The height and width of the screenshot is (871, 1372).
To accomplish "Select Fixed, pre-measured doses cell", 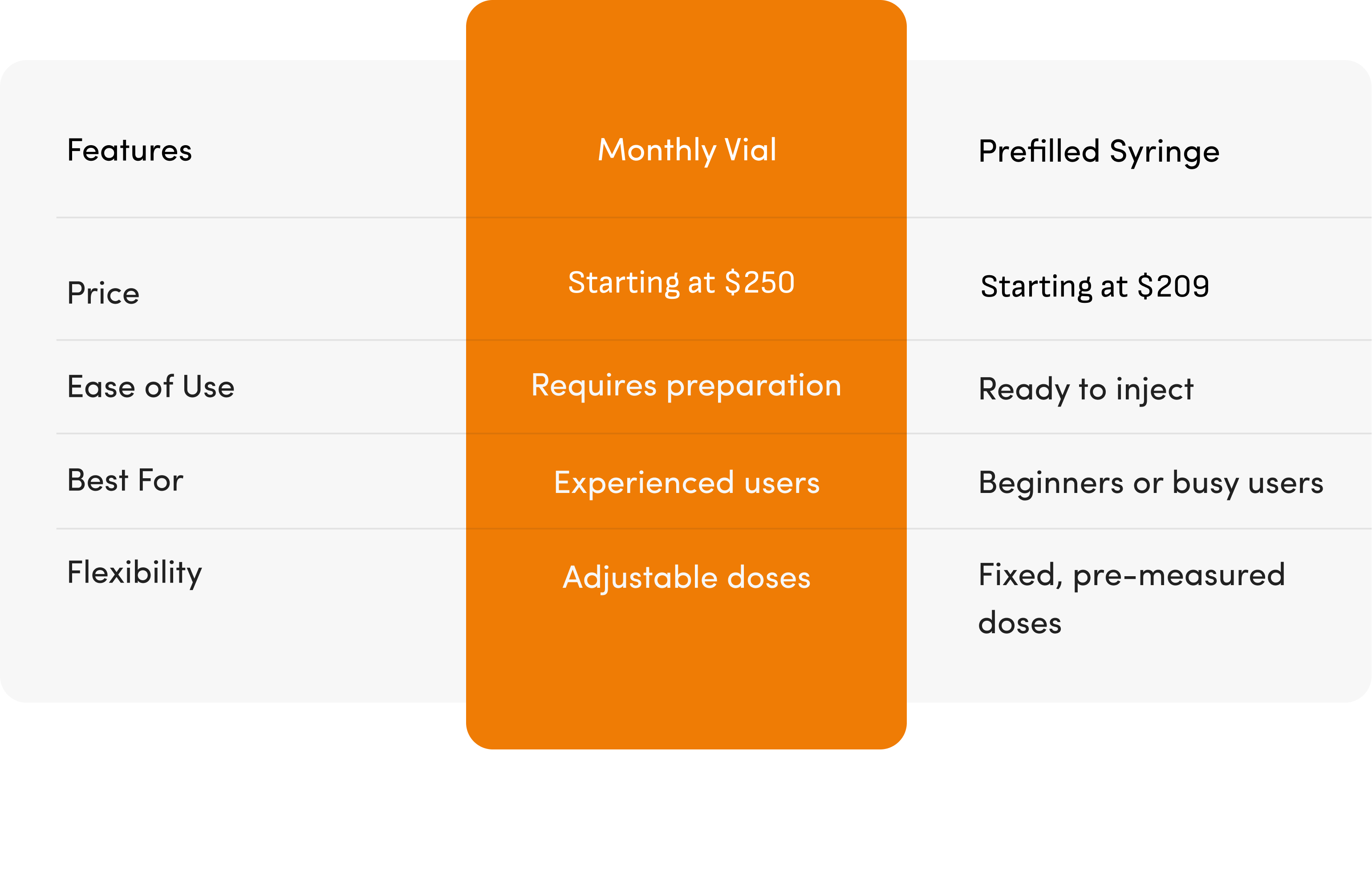I will click(x=1132, y=598).
